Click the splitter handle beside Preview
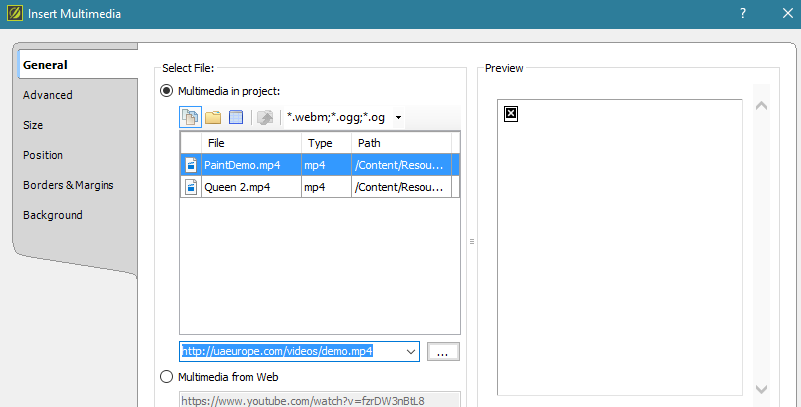 472,242
